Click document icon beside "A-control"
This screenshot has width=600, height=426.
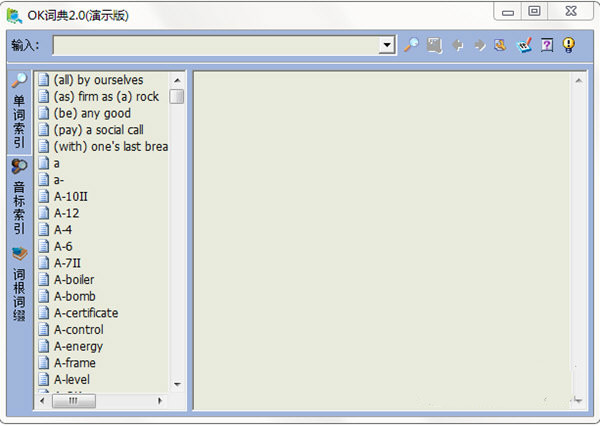pos(44,330)
